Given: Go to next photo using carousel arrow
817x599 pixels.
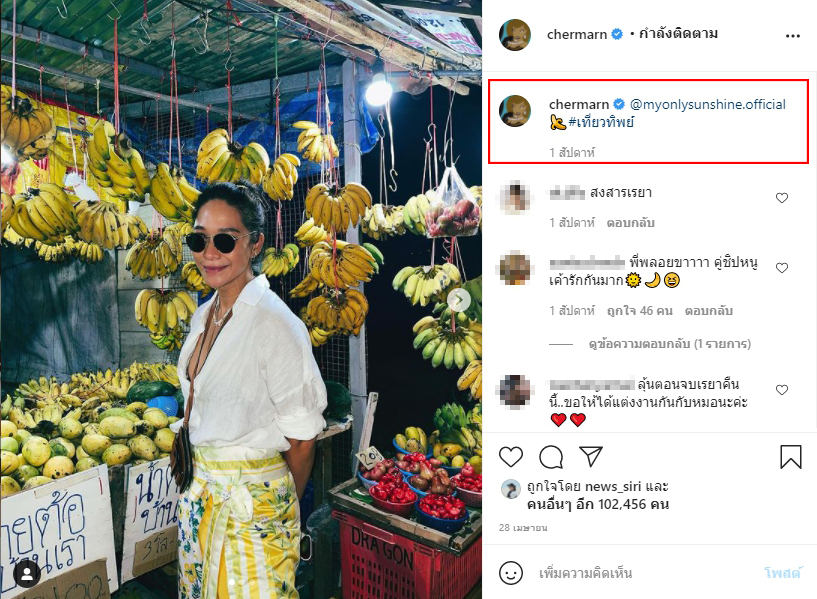Looking at the screenshot, I should (x=459, y=300).
